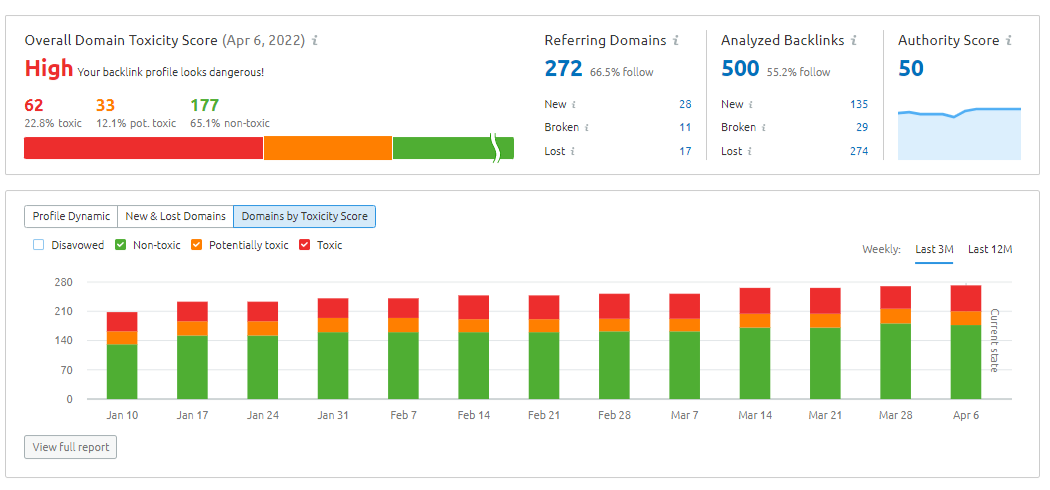Click info icon beside New backlinks
The height and width of the screenshot is (490, 1050).
coord(751,104)
